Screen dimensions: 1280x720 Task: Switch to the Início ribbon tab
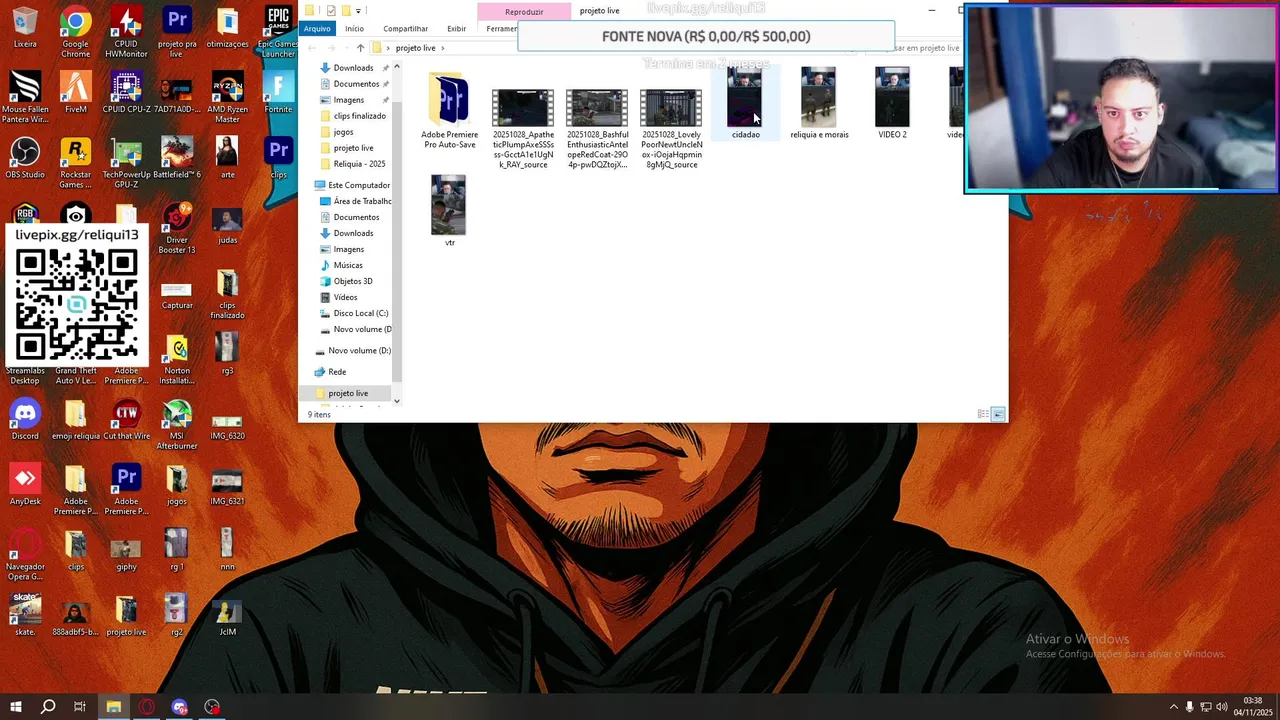click(x=354, y=29)
